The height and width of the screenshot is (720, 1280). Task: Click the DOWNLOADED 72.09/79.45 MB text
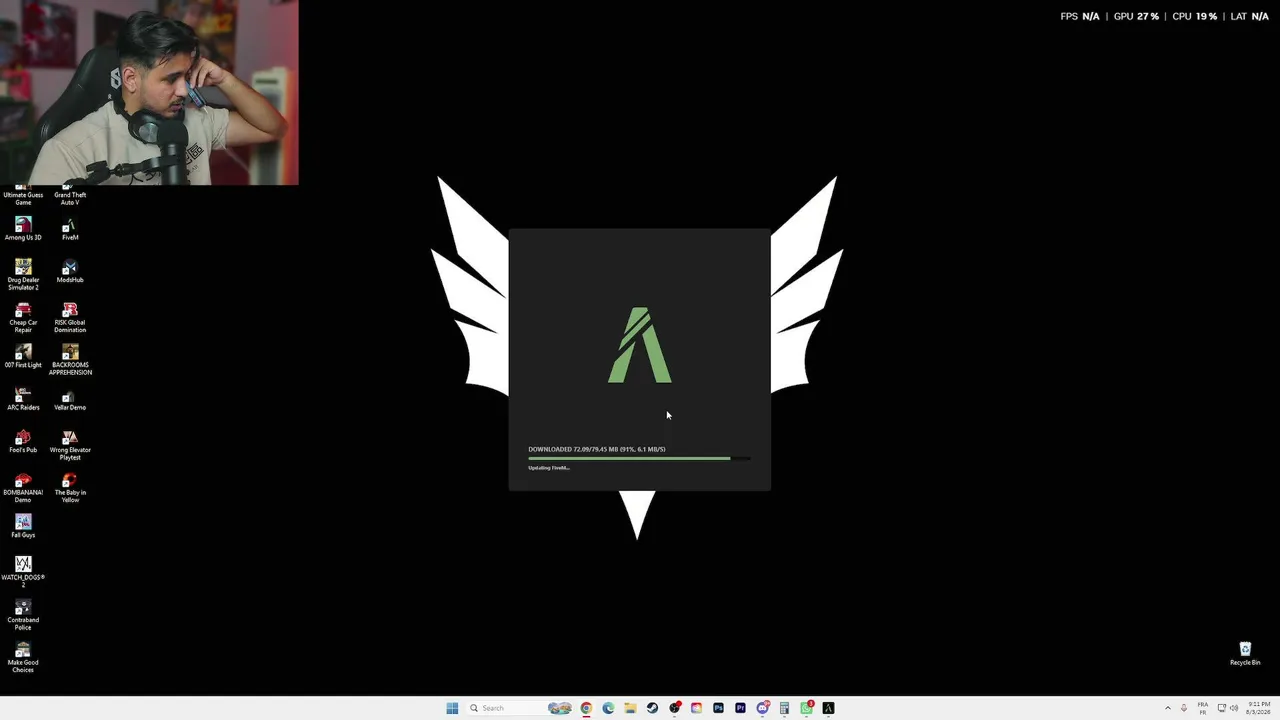tap(597, 449)
